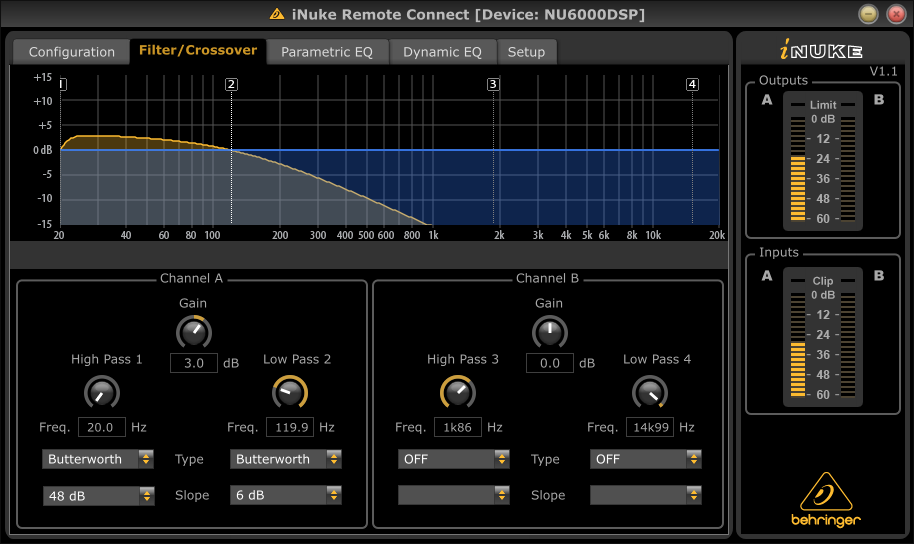Click the Outputs Limit indicator label
Viewport: 914px width, 544px height.
823,105
